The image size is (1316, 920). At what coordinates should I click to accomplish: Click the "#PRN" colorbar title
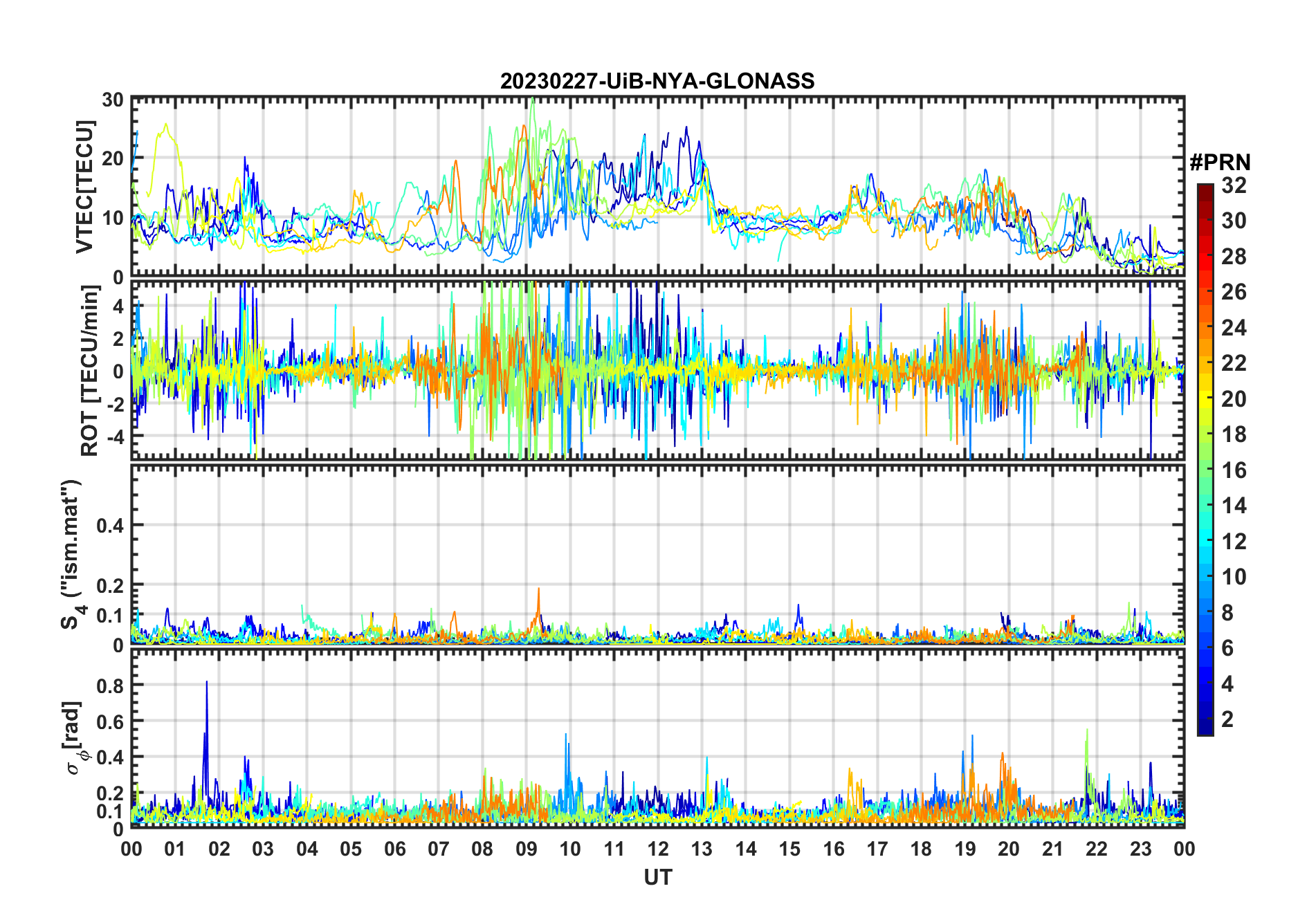[1220, 163]
